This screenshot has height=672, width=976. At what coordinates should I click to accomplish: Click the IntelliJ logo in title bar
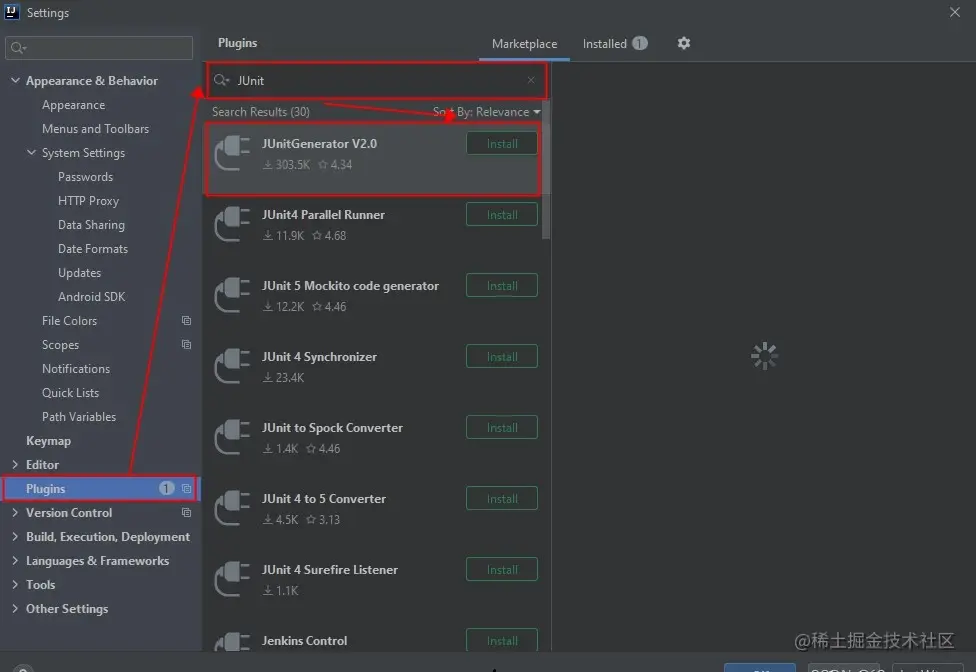[x=12, y=12]
